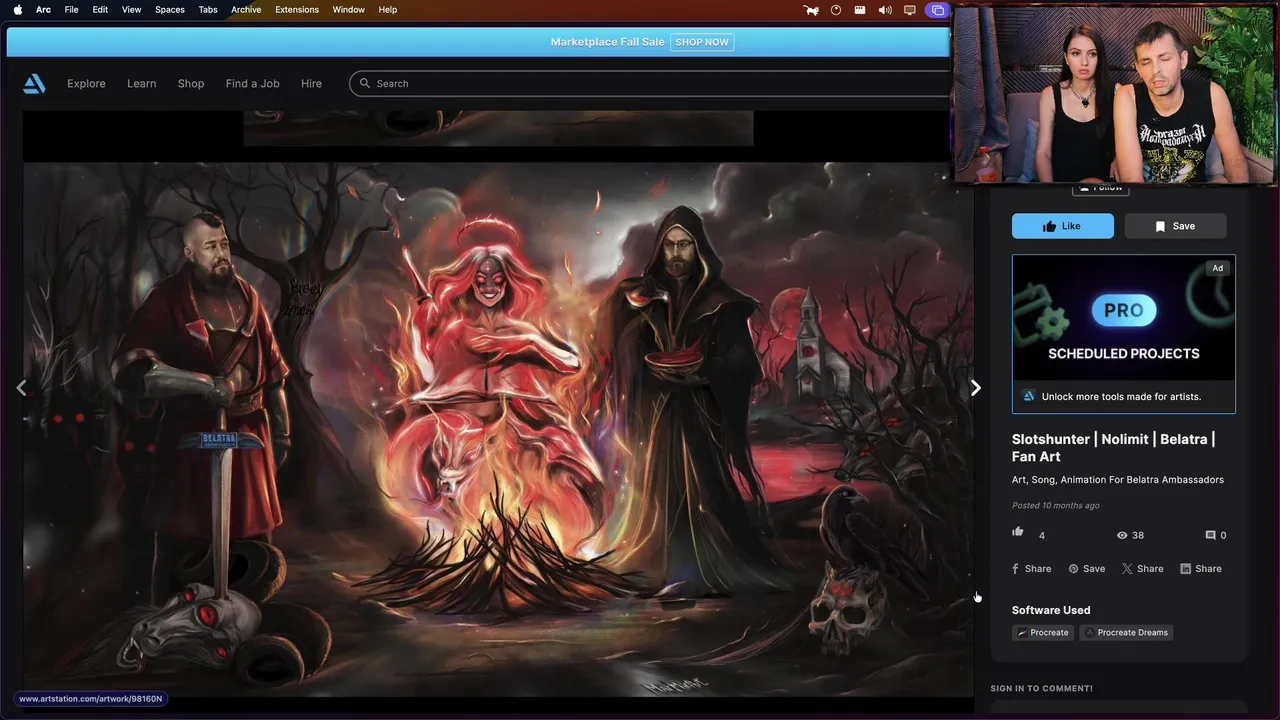The height and width of the screenshot is (720, 1280).
Task: Open the Find a Job link
Action: click(x=252, y=84)
